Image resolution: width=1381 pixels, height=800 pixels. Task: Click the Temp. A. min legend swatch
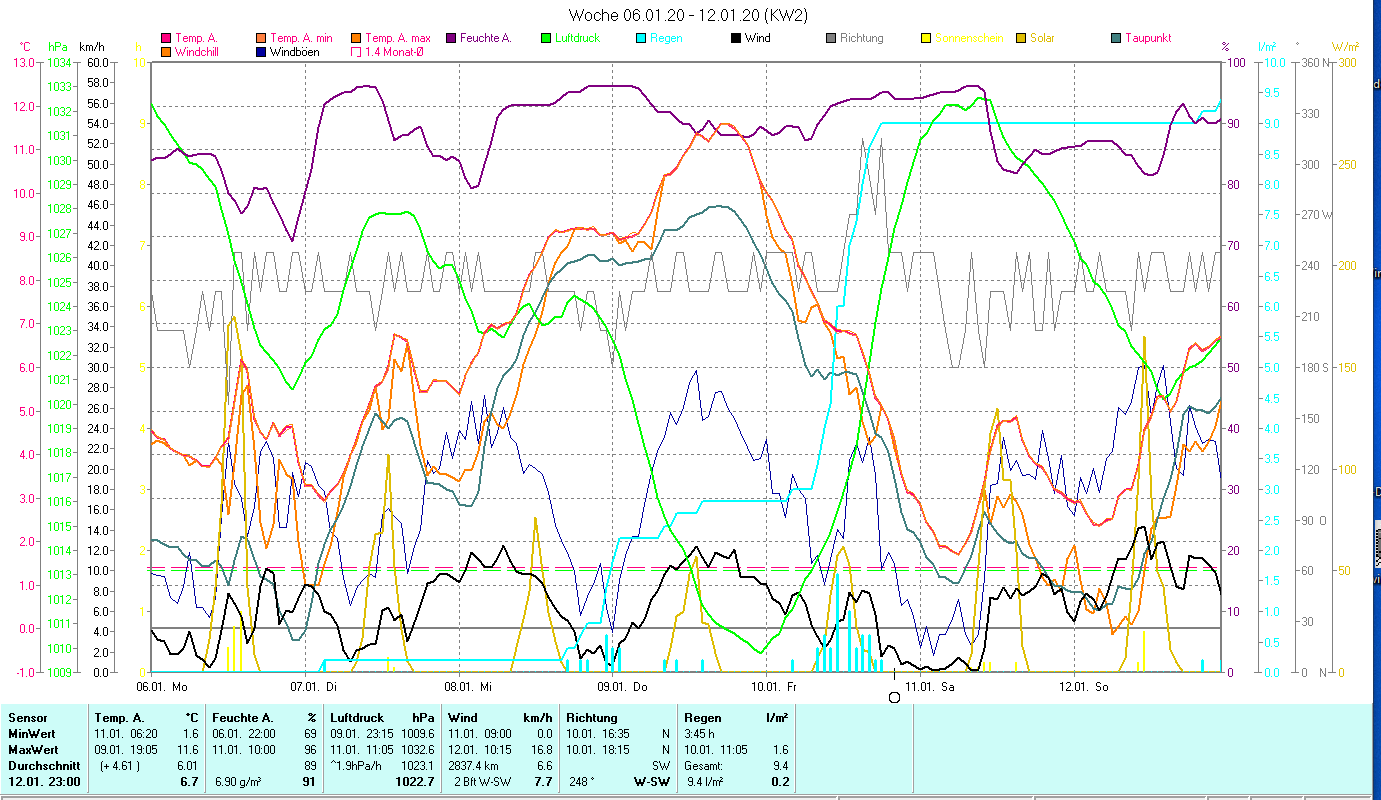(x=260, y=38)
